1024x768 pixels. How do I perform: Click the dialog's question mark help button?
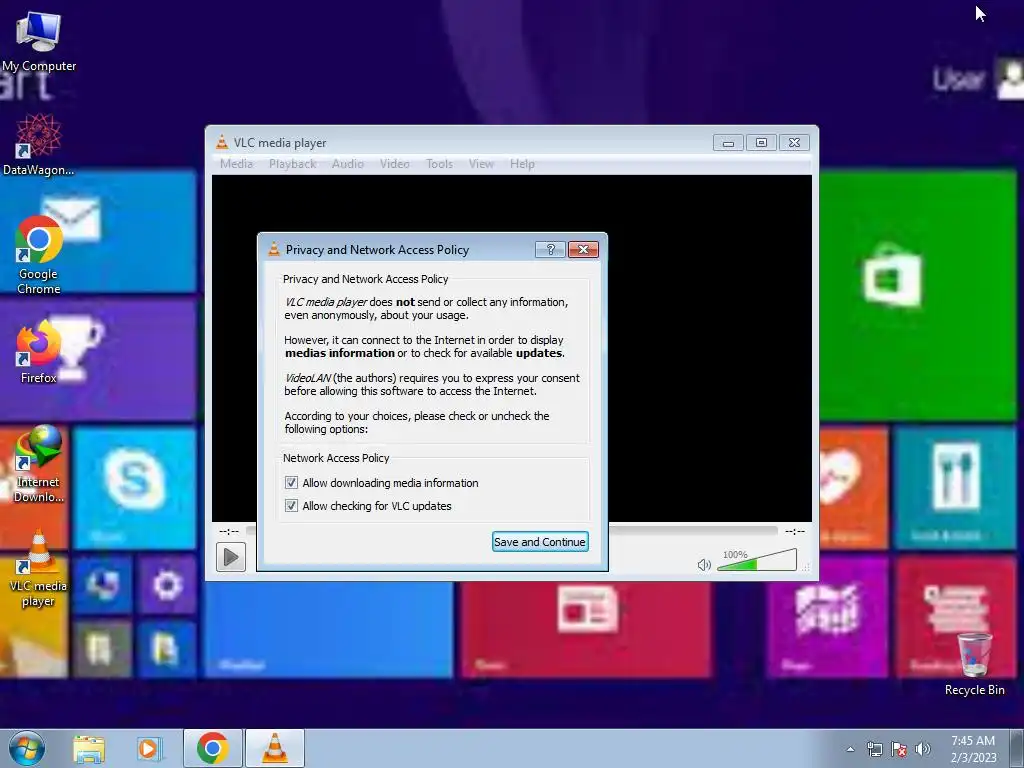coord(550,249)
